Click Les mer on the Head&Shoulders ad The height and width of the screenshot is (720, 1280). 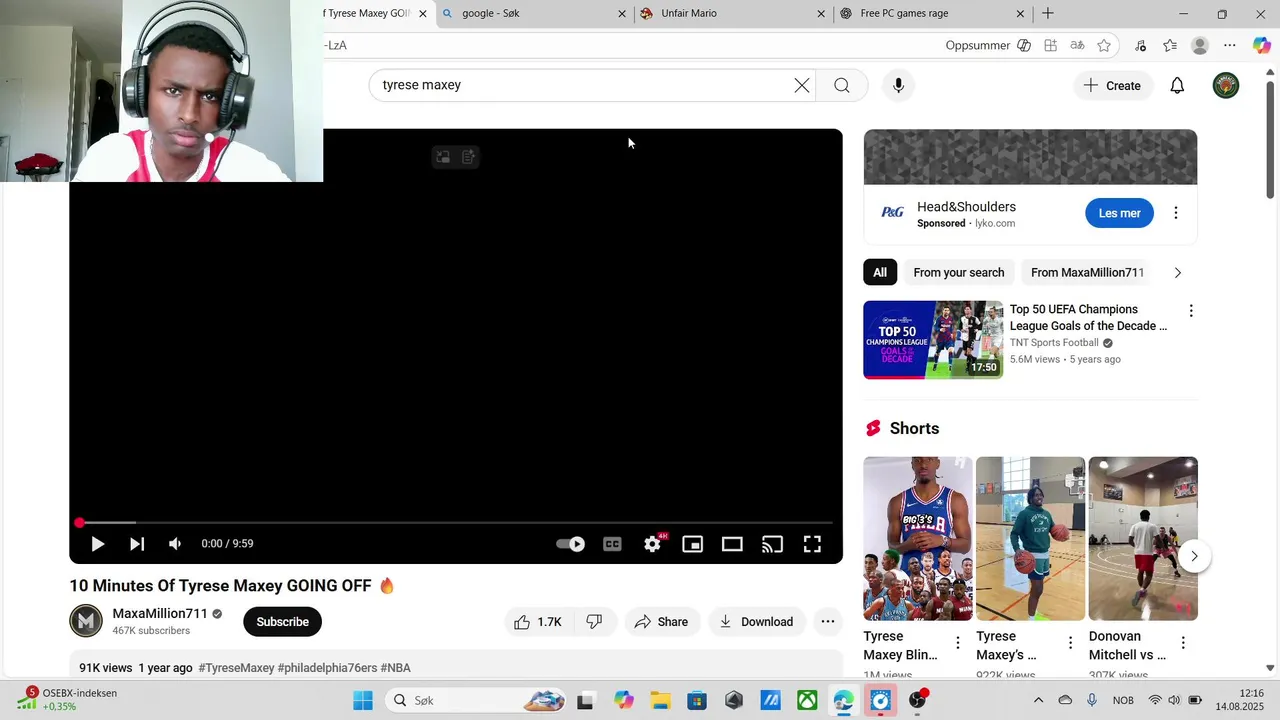pos(1119,213)
